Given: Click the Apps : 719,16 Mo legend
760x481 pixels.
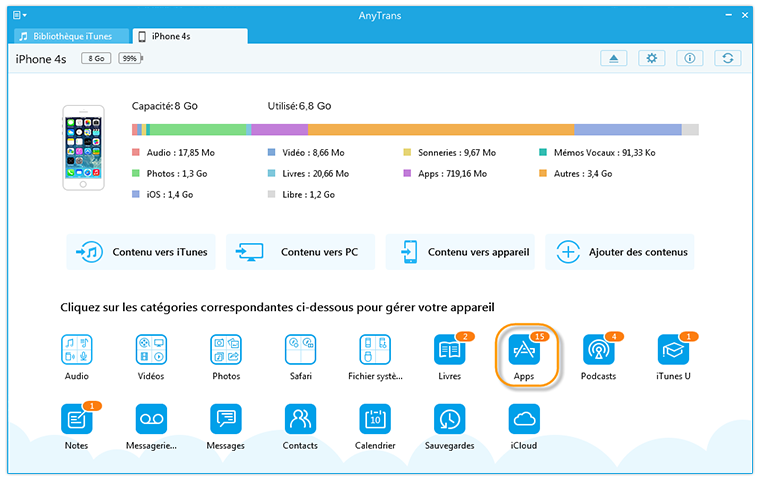Looking at the screenshot, I should [445, 174].
